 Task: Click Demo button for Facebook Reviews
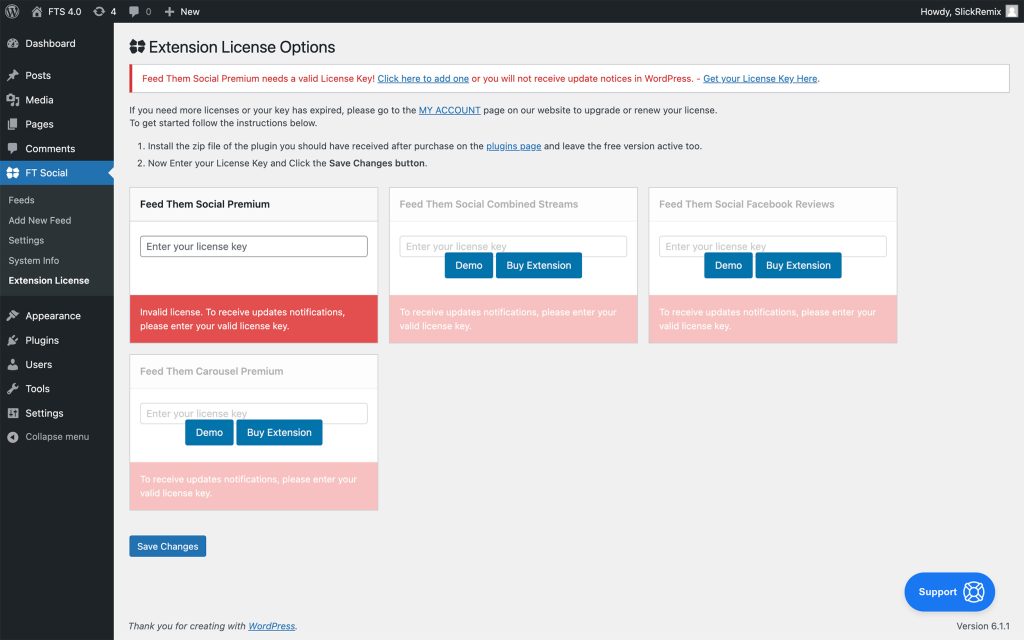click(x=728, y=265)
